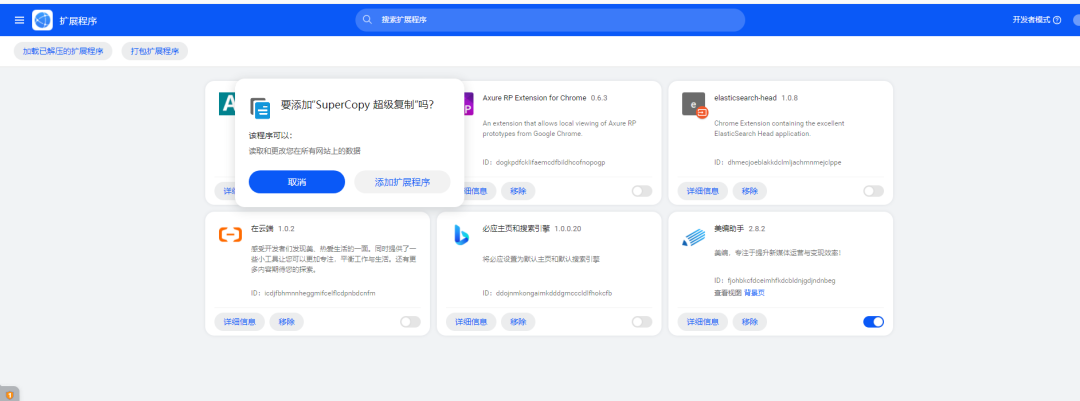Click the 扩展程序 page title
1080x401 pixels.
pyautogui.click(x=78, y=21)
